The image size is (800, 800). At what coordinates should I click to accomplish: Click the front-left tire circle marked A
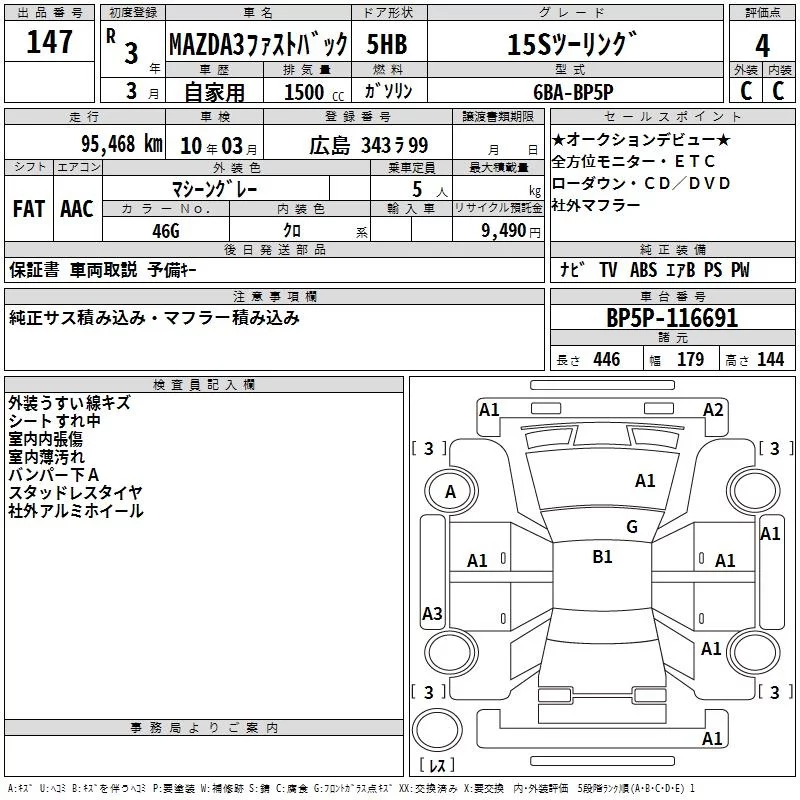451,492
